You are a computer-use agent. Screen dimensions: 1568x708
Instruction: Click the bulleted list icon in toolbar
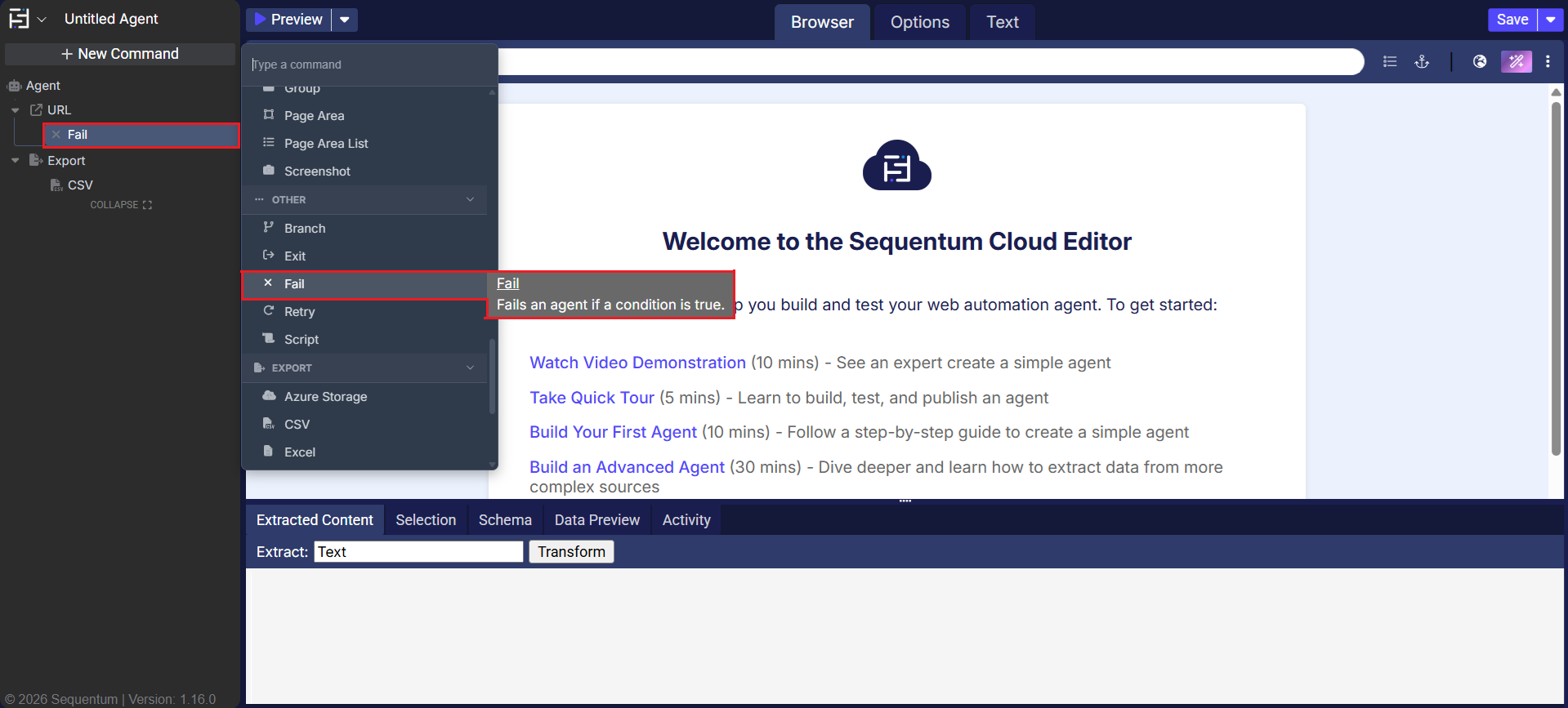[x=1389, y=62]
